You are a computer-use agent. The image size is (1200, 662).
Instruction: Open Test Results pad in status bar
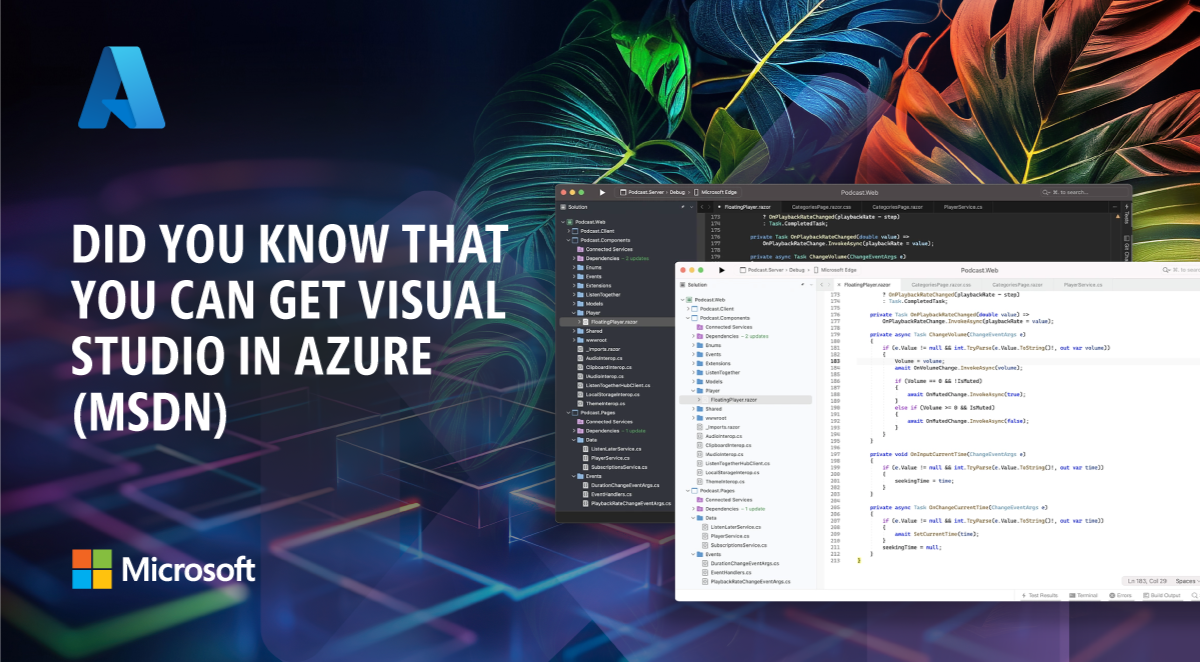(1040, 595)
